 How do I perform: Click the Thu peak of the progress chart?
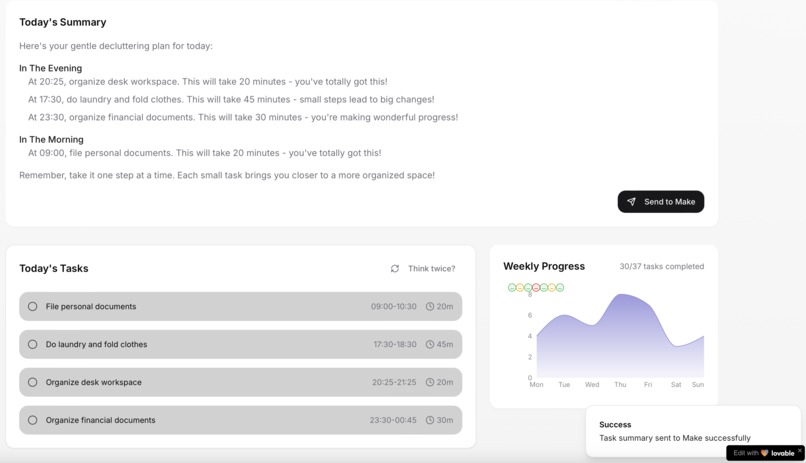tap(622, 294)
